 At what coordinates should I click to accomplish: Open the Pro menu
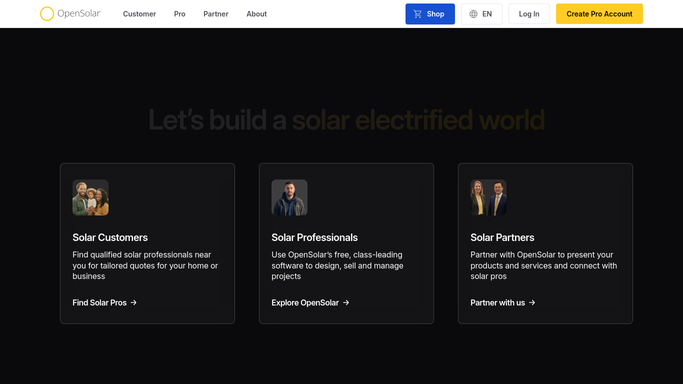coord(179,14)
